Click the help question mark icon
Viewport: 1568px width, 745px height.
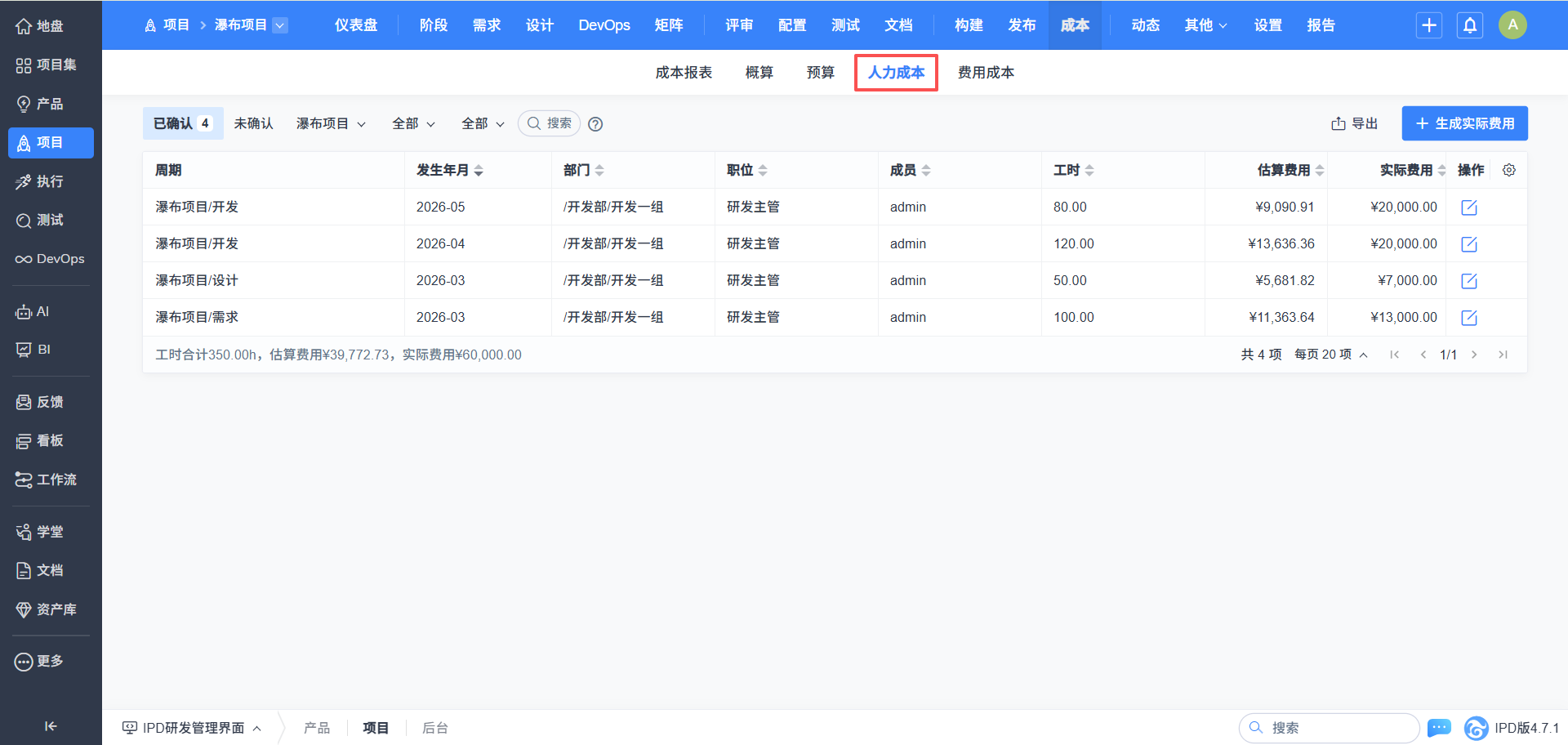pyautogui.click(x=595, y=124)
